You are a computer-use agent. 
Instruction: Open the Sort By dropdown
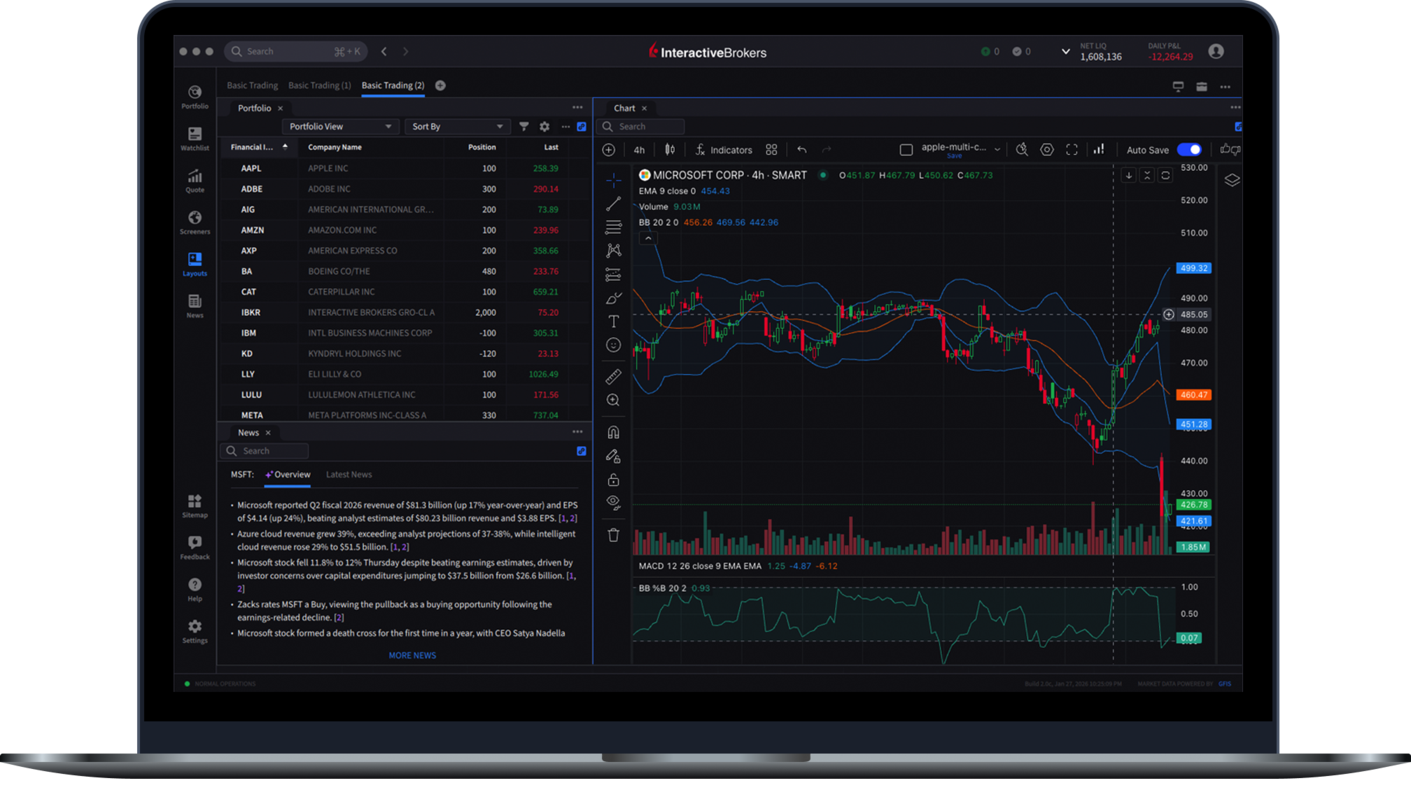pos(457,126)
